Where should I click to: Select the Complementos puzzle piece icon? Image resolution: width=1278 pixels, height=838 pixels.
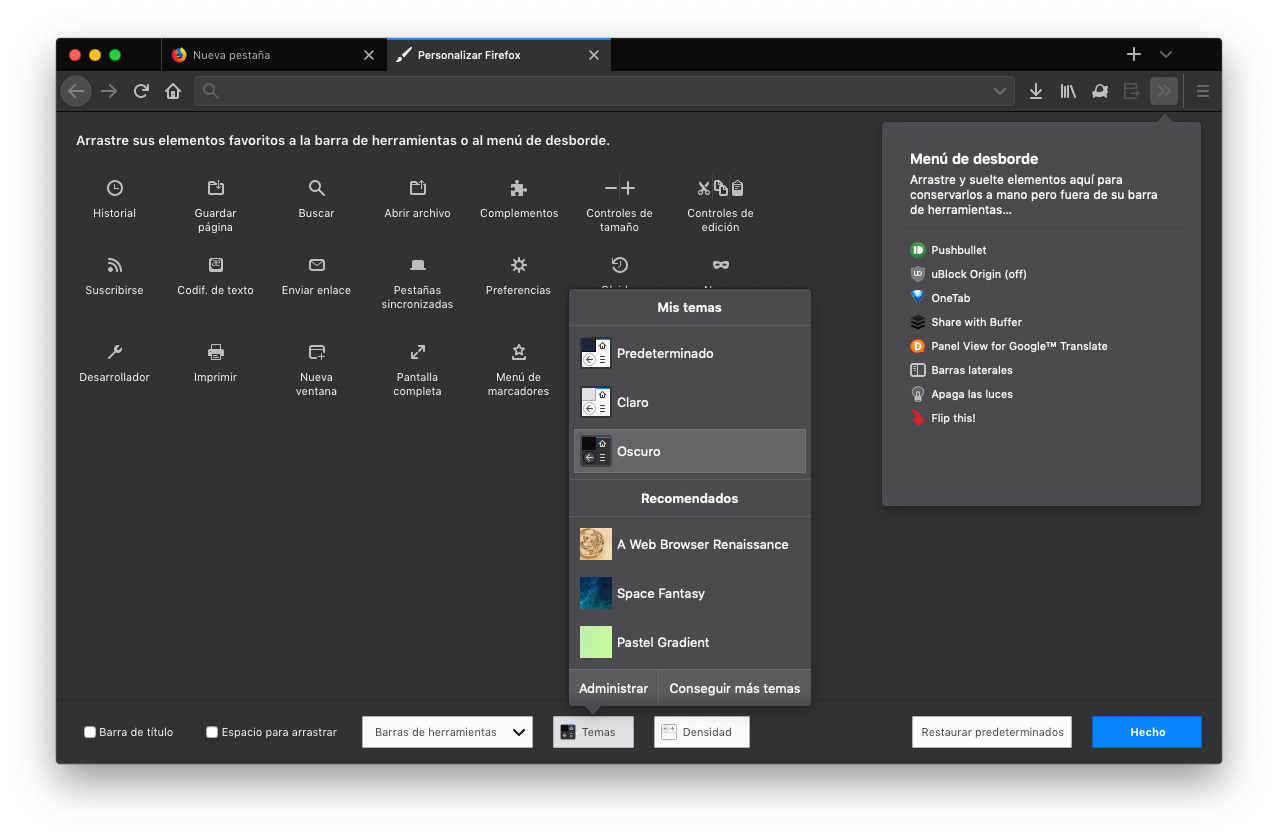point(519,188)
